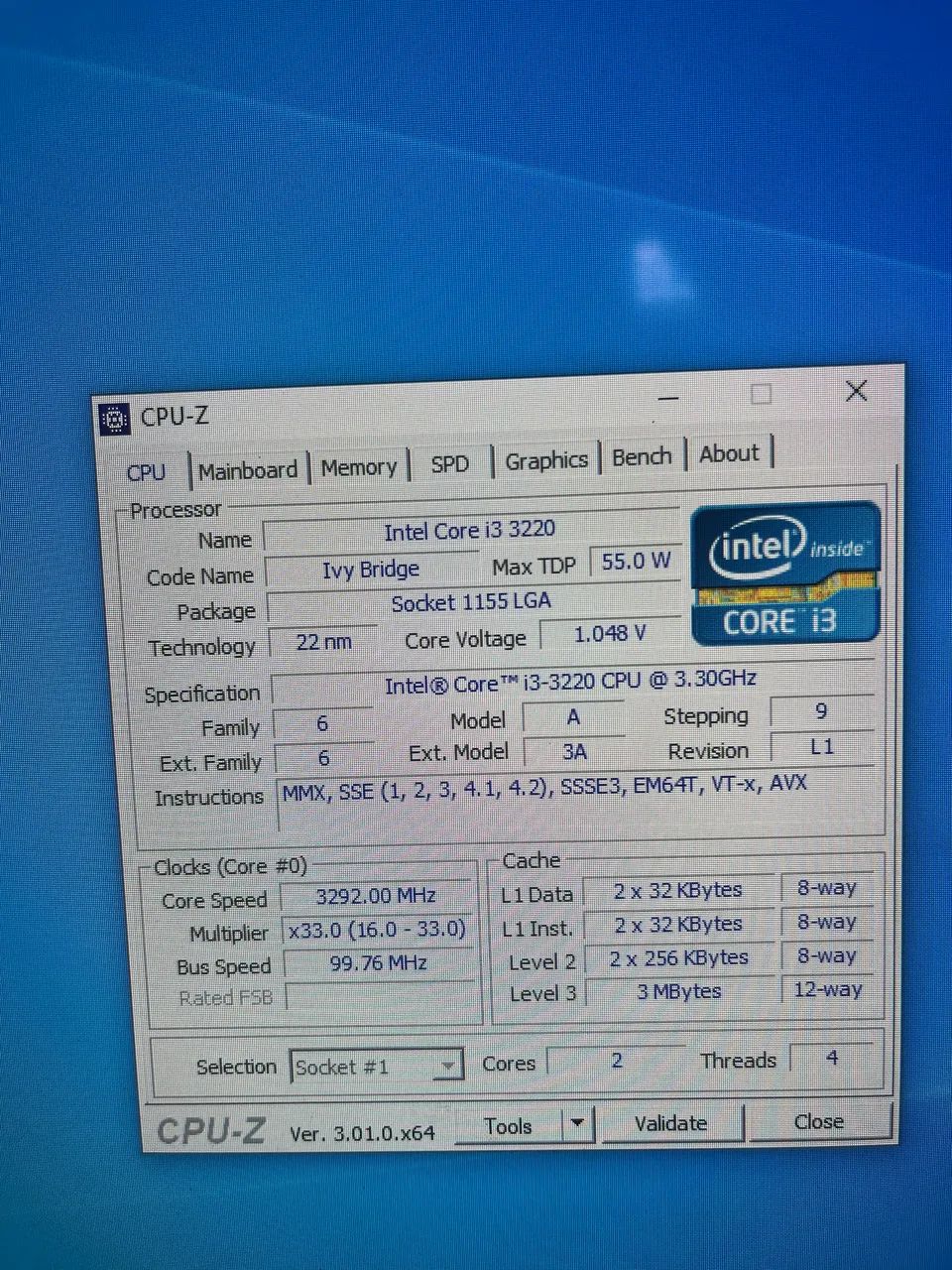The height and width of the screenshot is (1270, 952).
Task: Click the CPU-Z logo text at bottom left
Action: click(x=211, y=1131)
